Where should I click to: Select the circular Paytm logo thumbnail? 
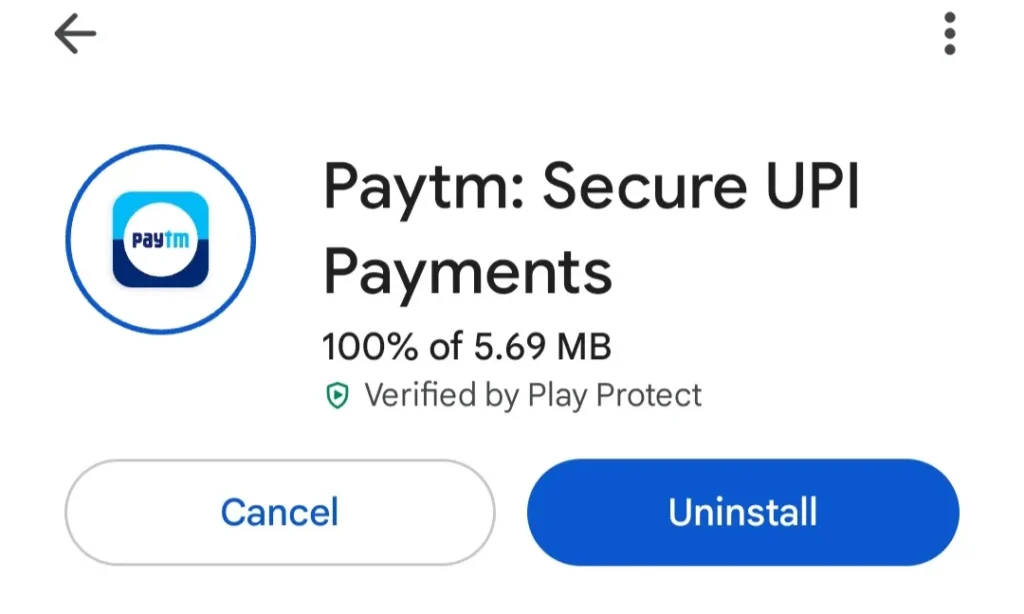(x=160, y=238)
